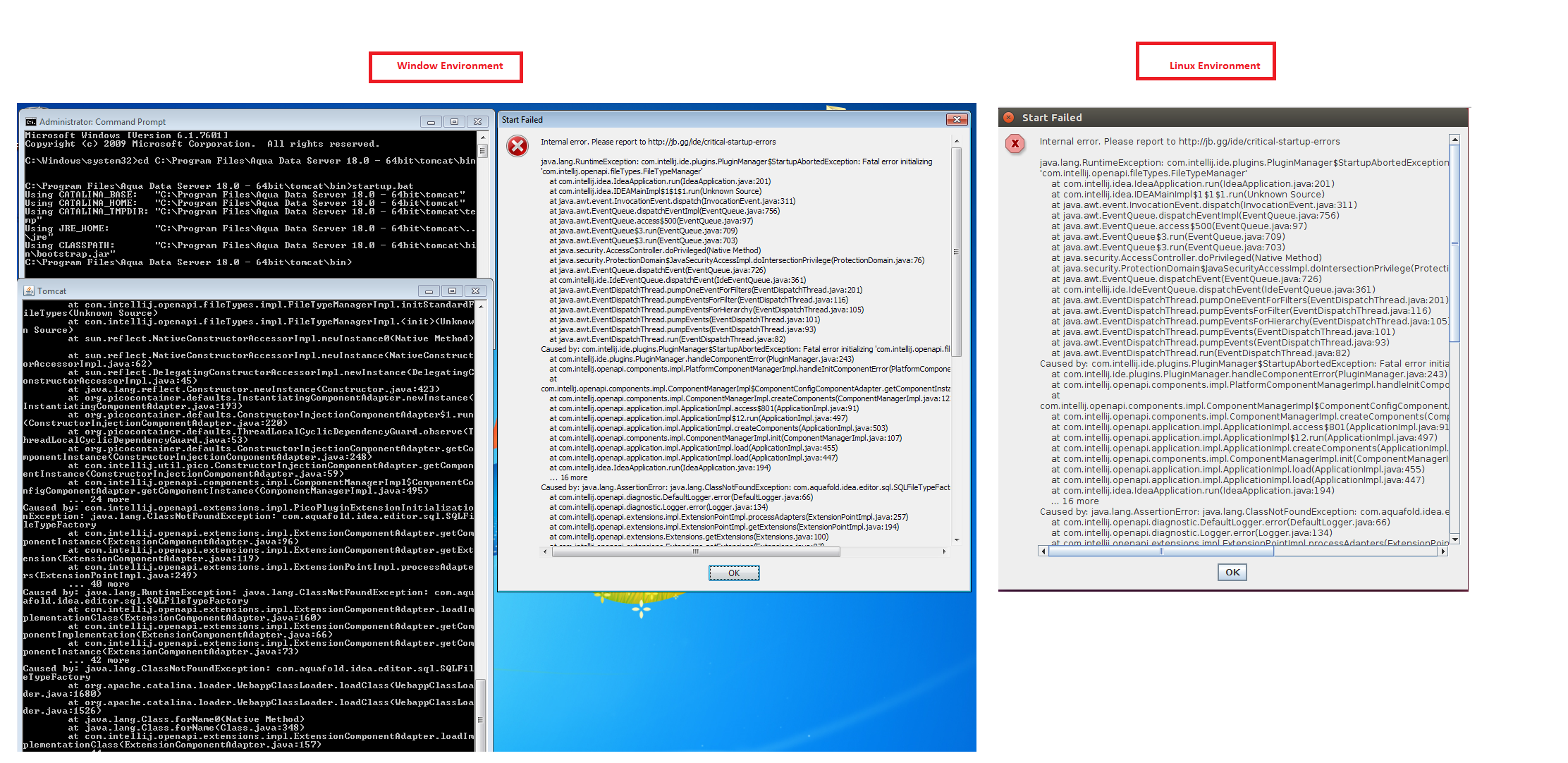Click scroll-up arrow in Windows error dialog
The width and height of the screenshot is (1568, 763).
point(957,142)
